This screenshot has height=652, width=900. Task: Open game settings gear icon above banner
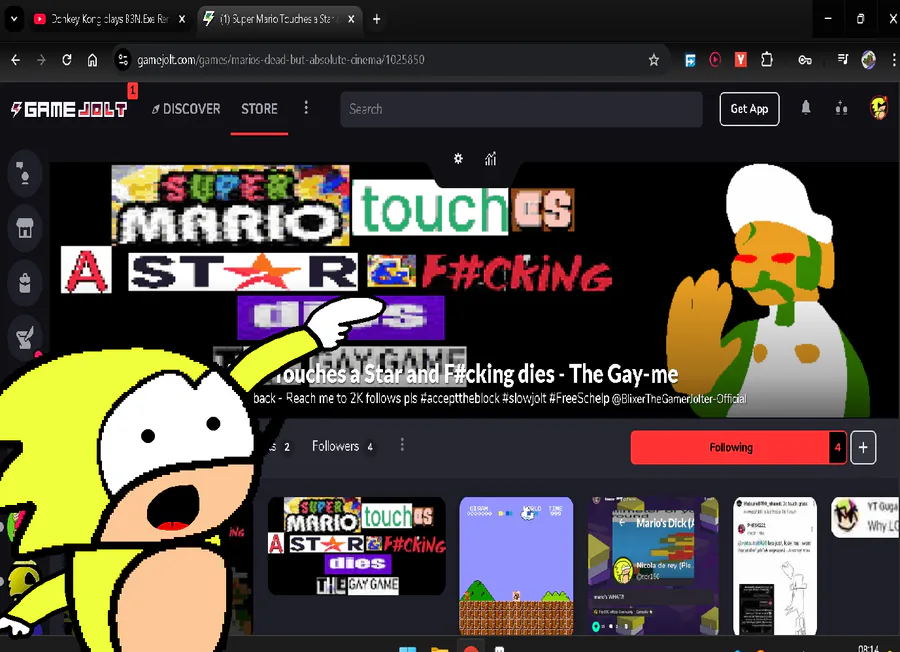click(458, 158)
